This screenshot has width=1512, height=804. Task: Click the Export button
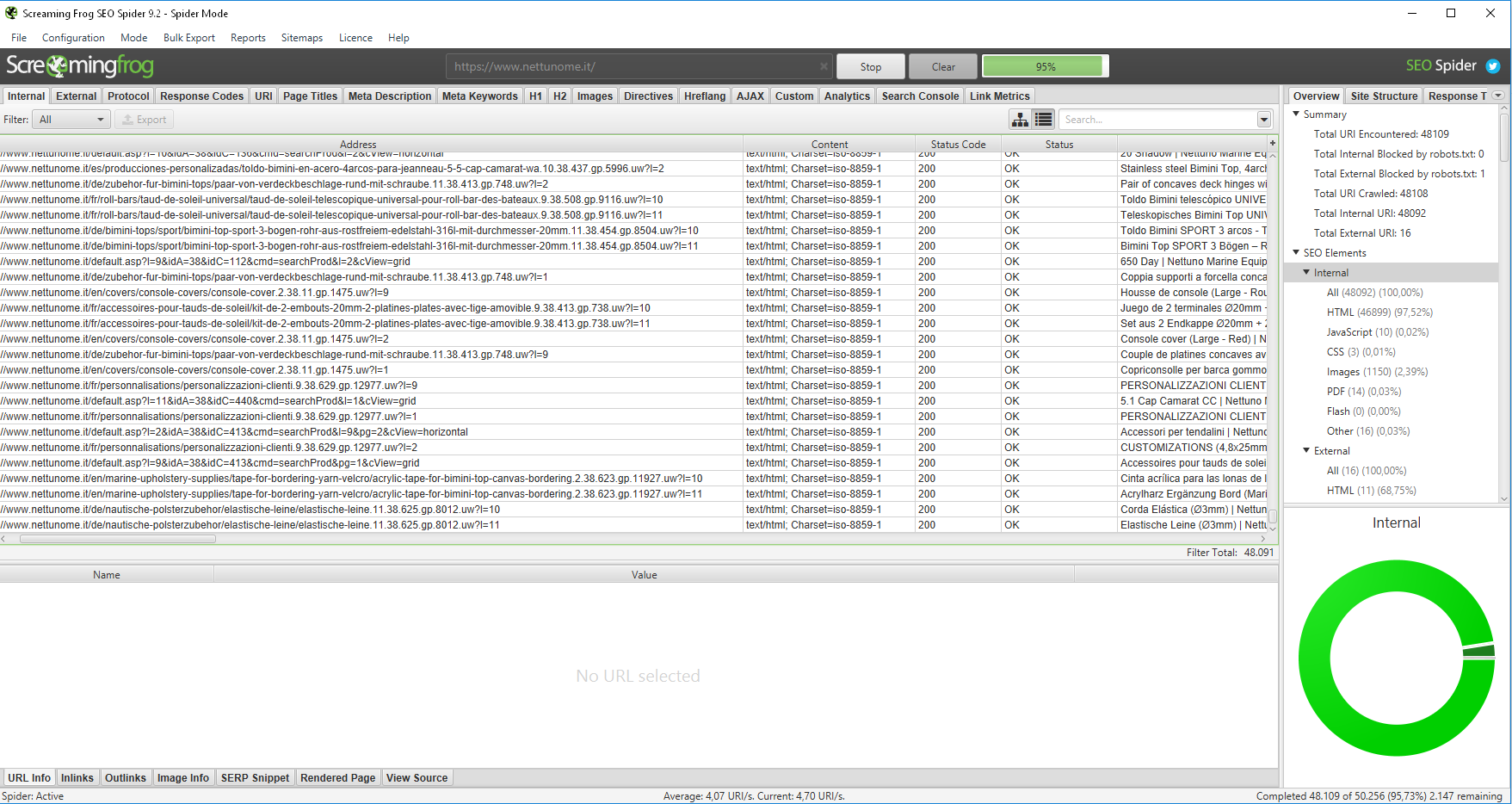click(x=144, y=120)
